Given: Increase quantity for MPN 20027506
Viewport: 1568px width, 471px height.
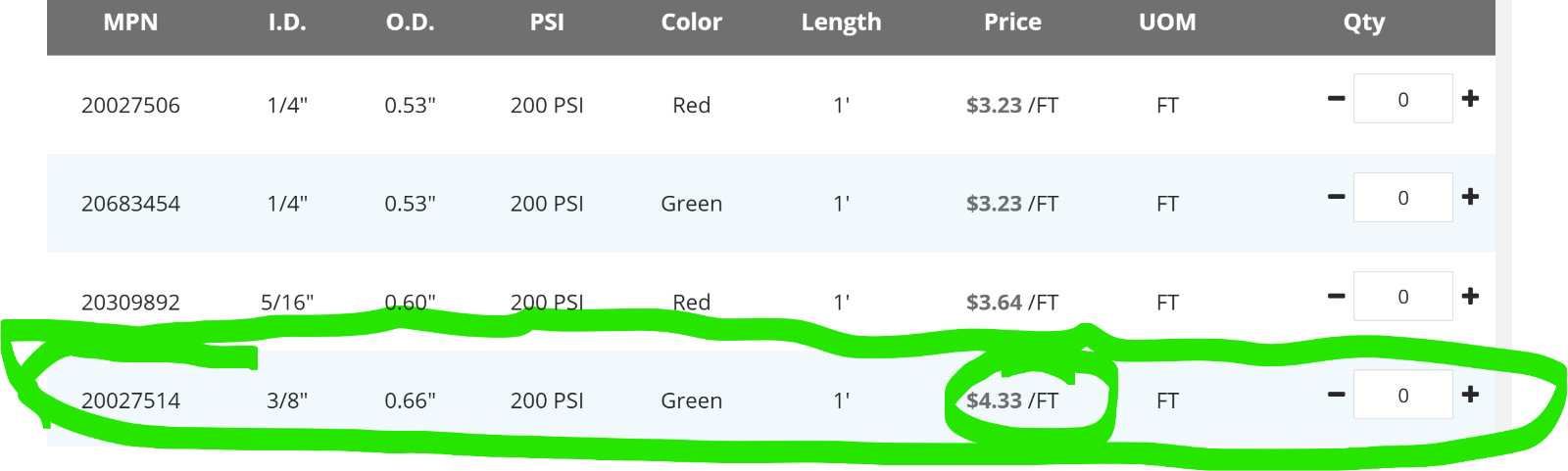Looking at the screenshot, I should [1470, 98].
